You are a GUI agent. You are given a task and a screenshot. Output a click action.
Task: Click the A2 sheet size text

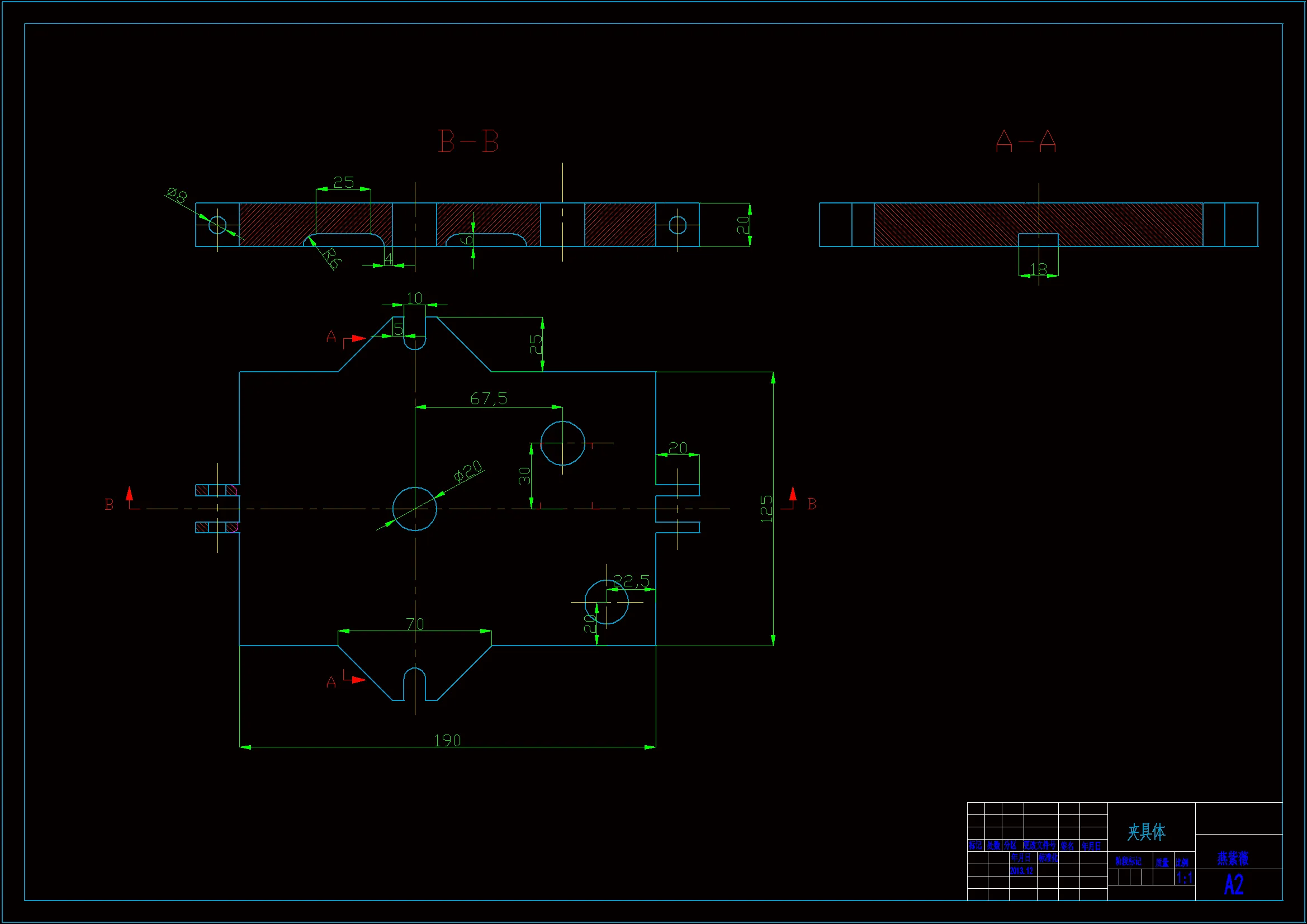[x=1234, y=885]
